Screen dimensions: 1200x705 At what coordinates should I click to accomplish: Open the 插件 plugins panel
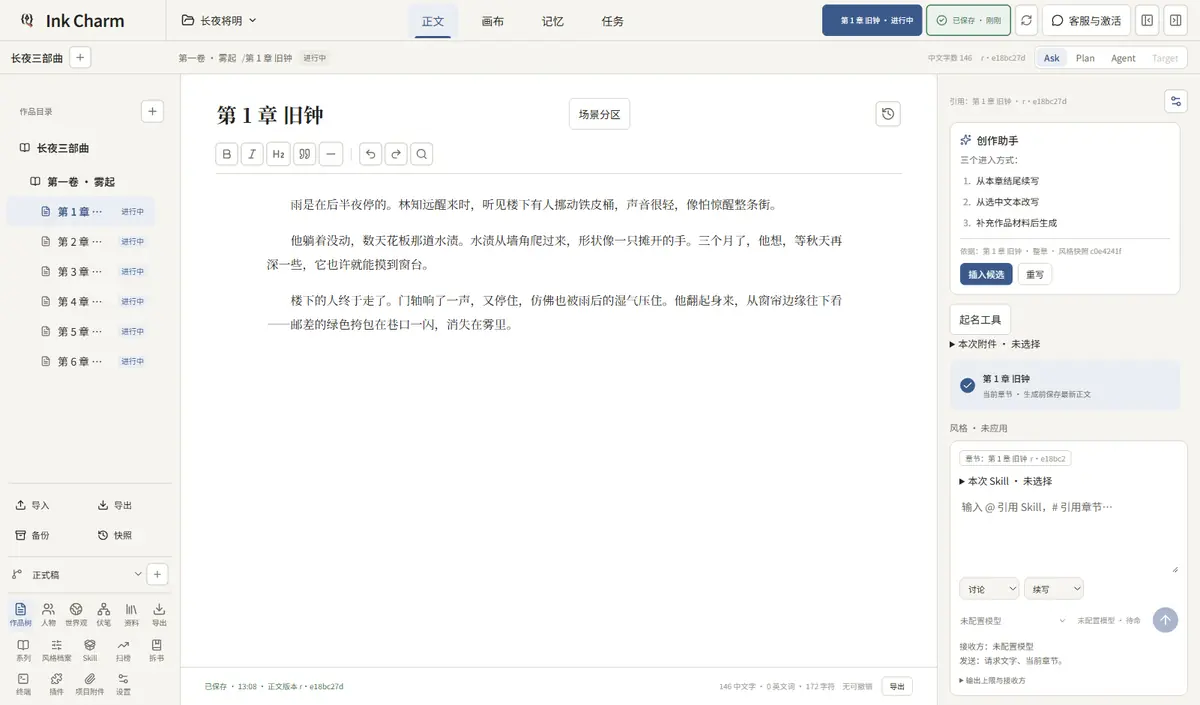(56, 684)
